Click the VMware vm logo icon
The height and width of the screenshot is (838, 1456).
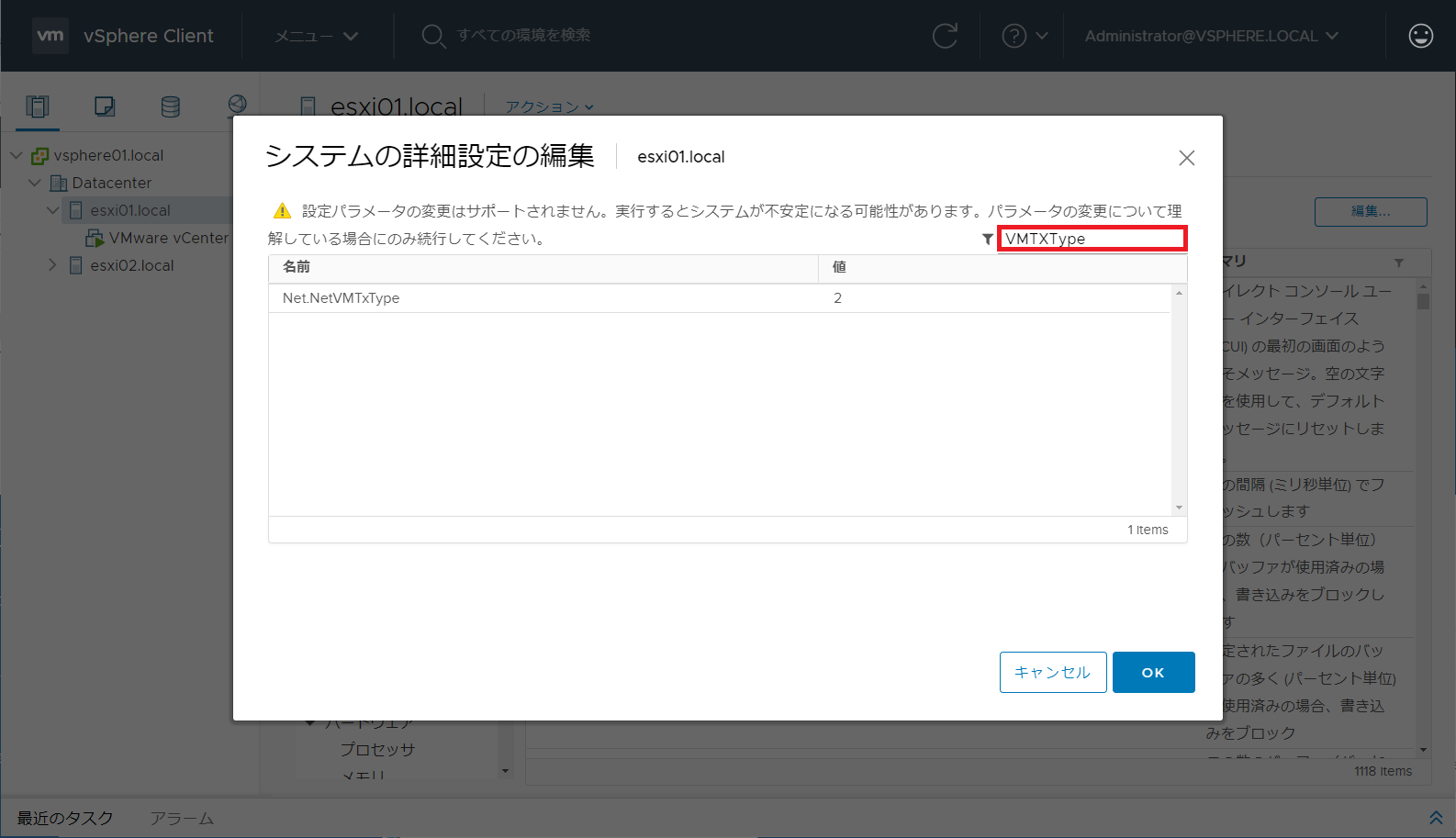tap(50, 36)
